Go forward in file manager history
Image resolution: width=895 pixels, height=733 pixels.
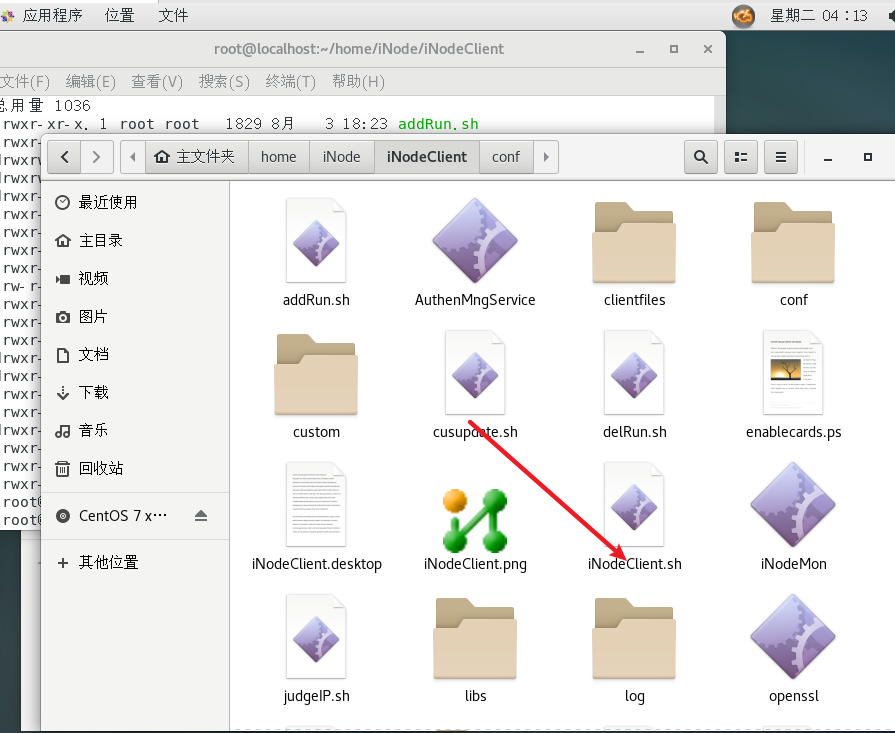(x=96, y=157)
